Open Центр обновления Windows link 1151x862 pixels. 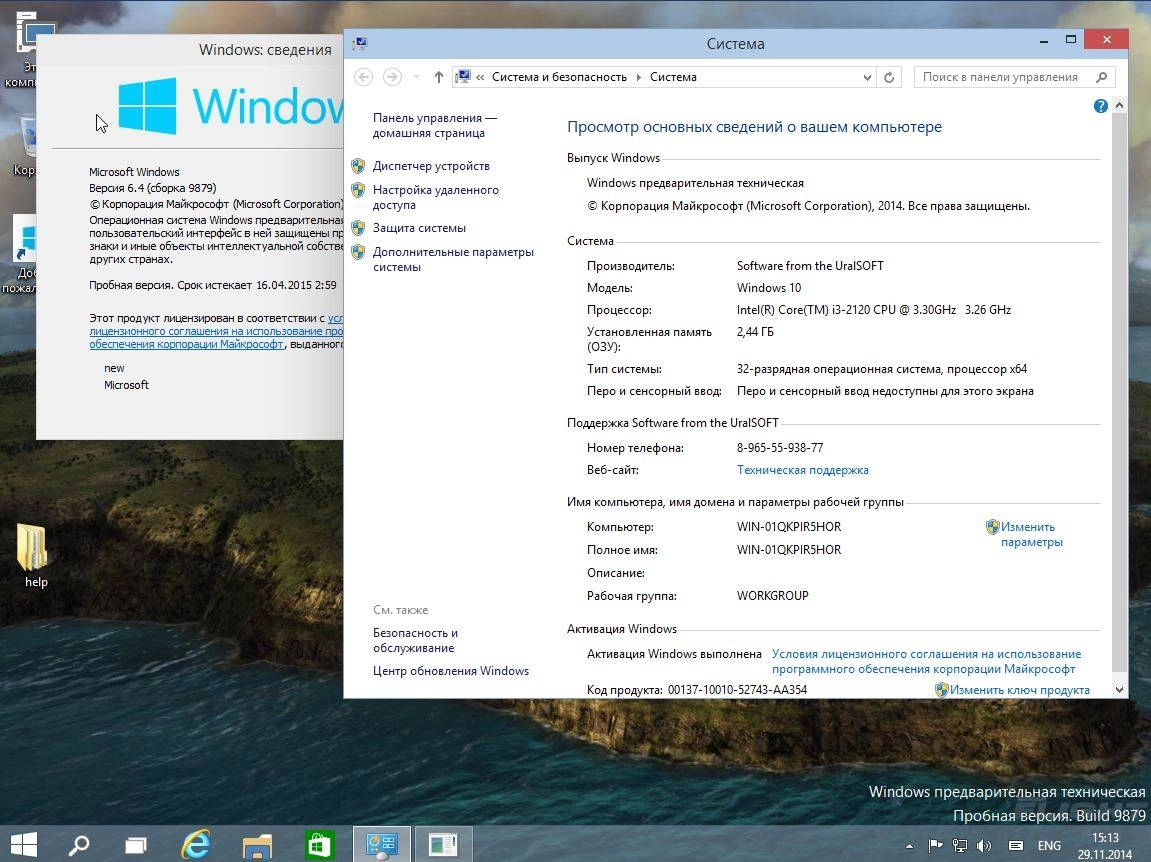click(451, 671)
